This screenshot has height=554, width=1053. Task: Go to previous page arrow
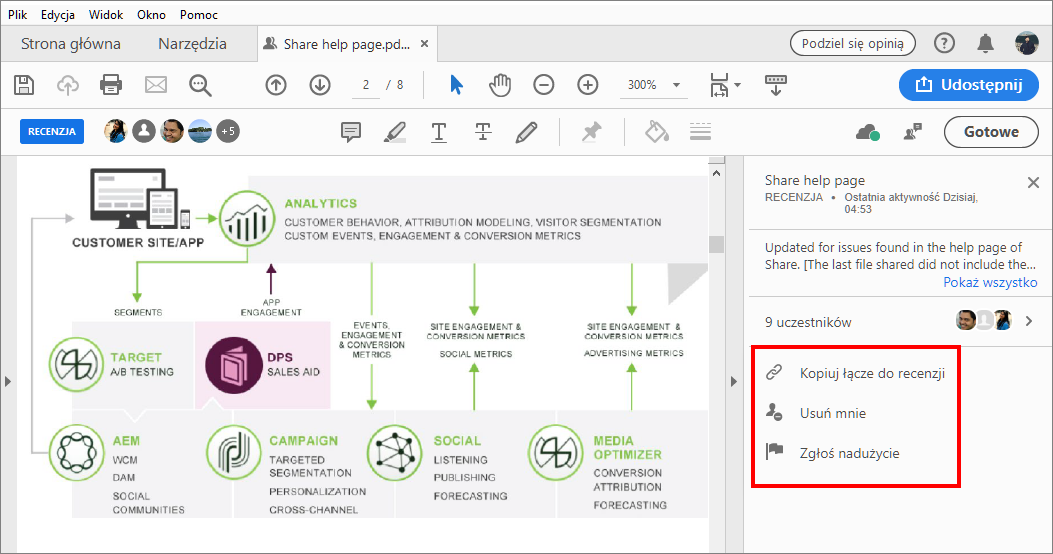click(276, 85)
